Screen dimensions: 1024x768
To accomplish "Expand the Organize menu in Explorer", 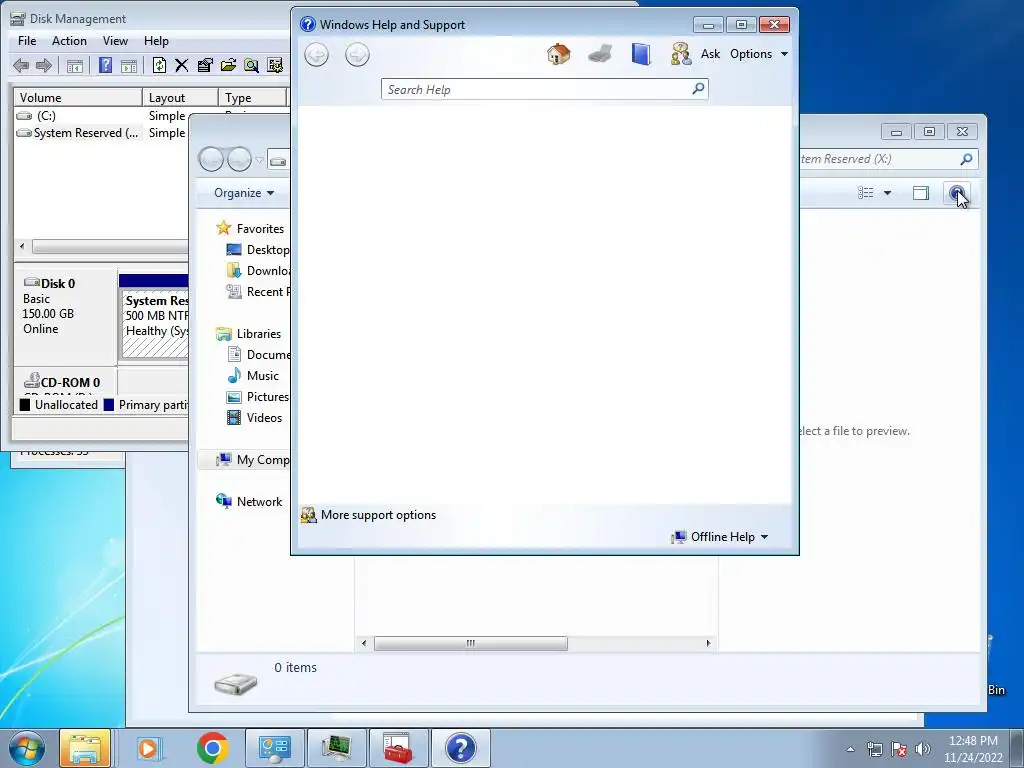I will pyautogui.click(x=244, y=193).
